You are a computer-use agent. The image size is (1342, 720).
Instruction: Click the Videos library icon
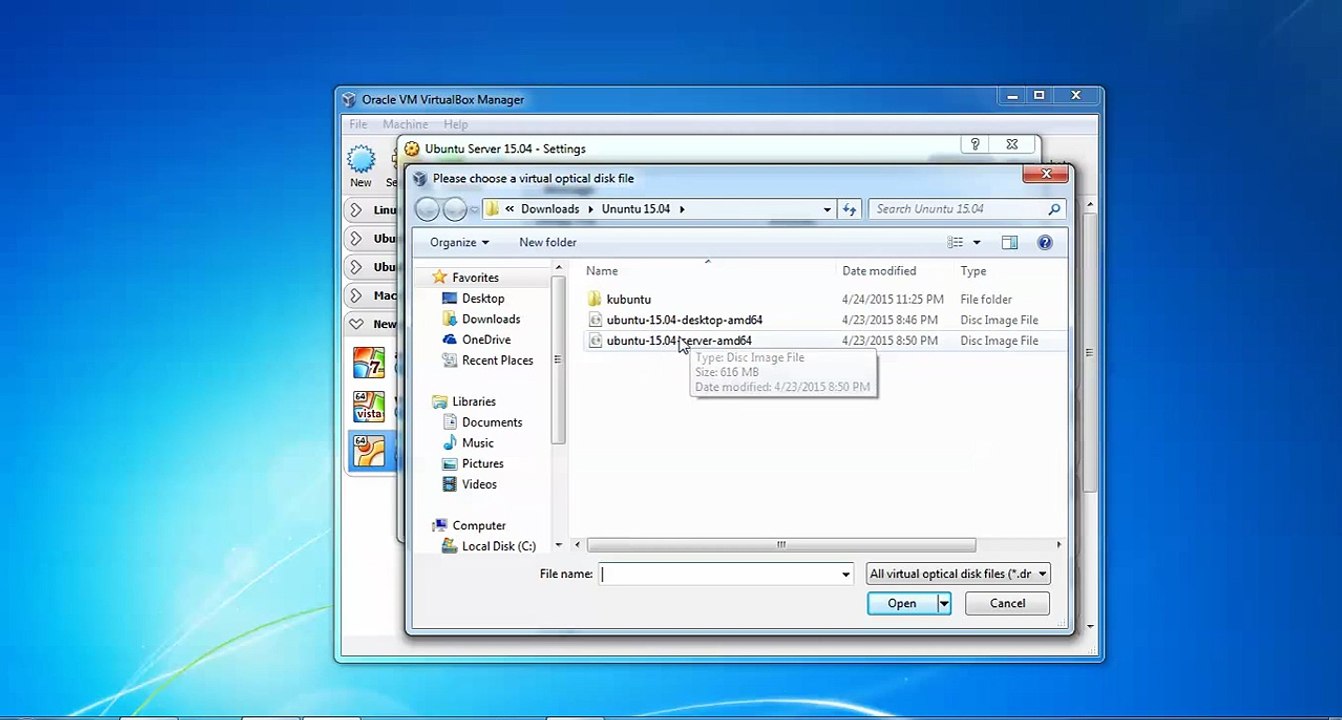(x=449, y=484)
